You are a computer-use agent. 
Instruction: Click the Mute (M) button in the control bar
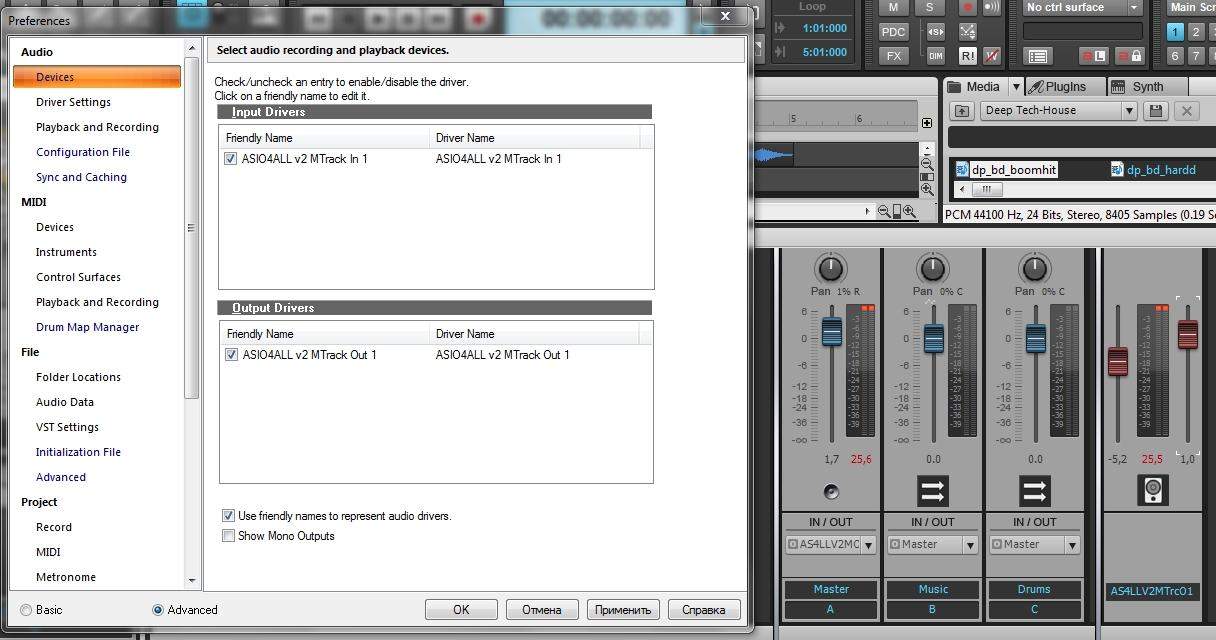tap(893, 8)
